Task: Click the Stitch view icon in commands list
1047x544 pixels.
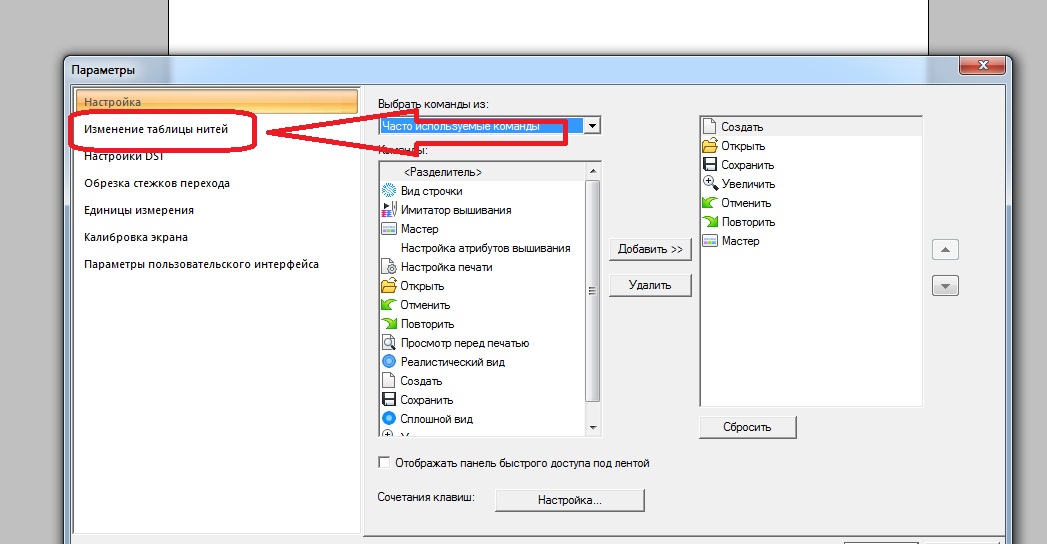Action: tap(389, 191)
